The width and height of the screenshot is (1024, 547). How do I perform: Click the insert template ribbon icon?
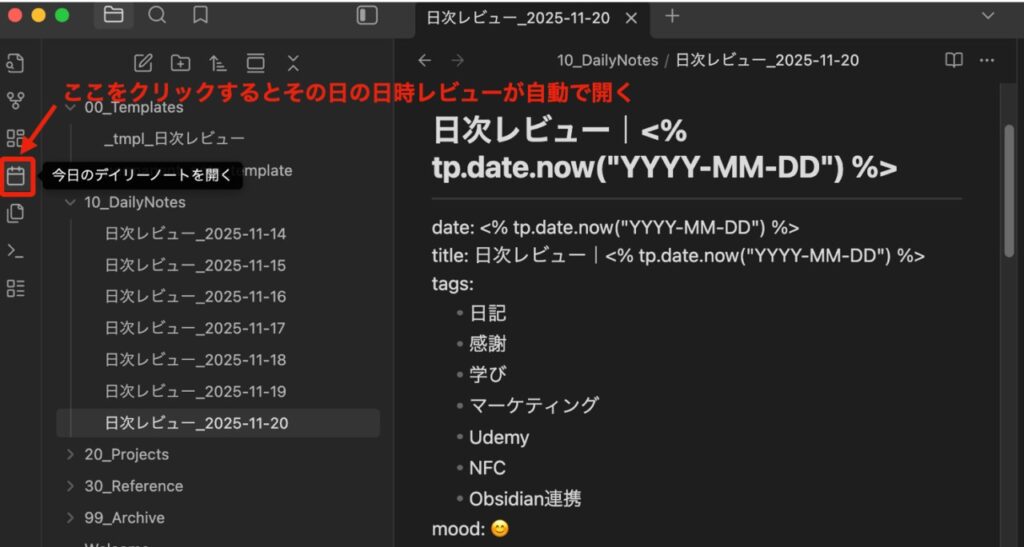[16, 214]
